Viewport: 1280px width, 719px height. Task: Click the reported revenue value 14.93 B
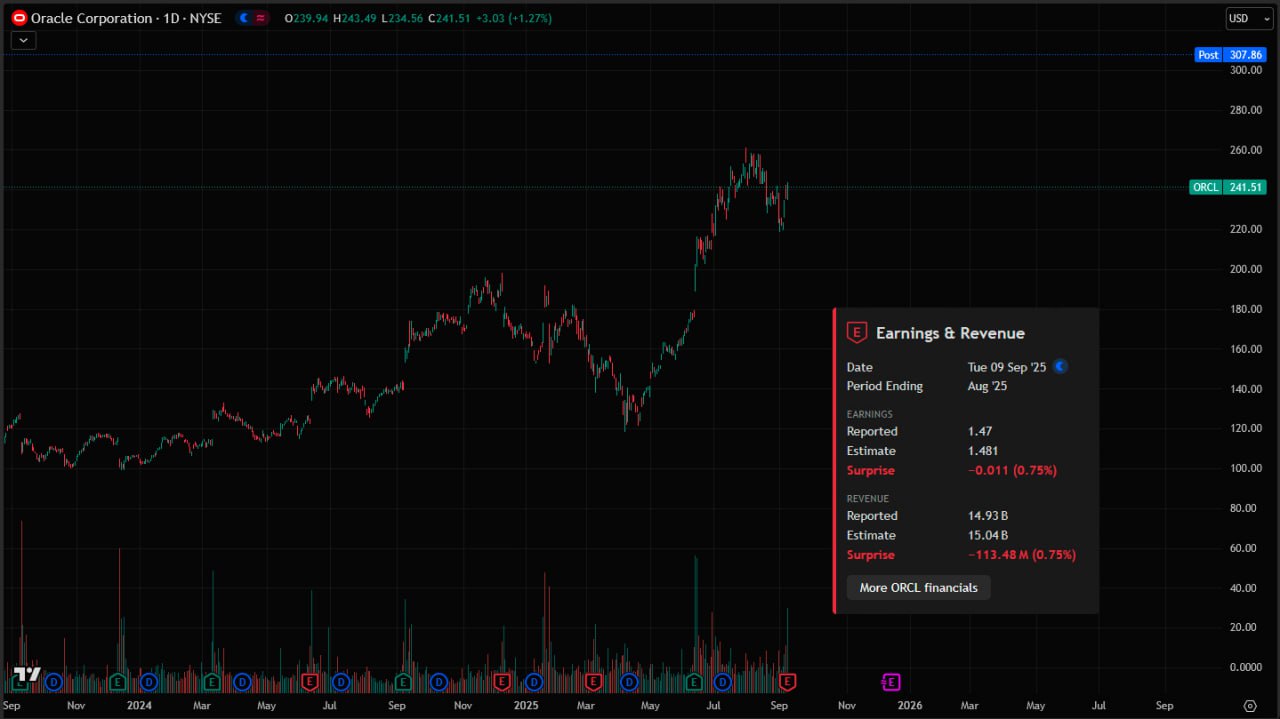point(988,516)
